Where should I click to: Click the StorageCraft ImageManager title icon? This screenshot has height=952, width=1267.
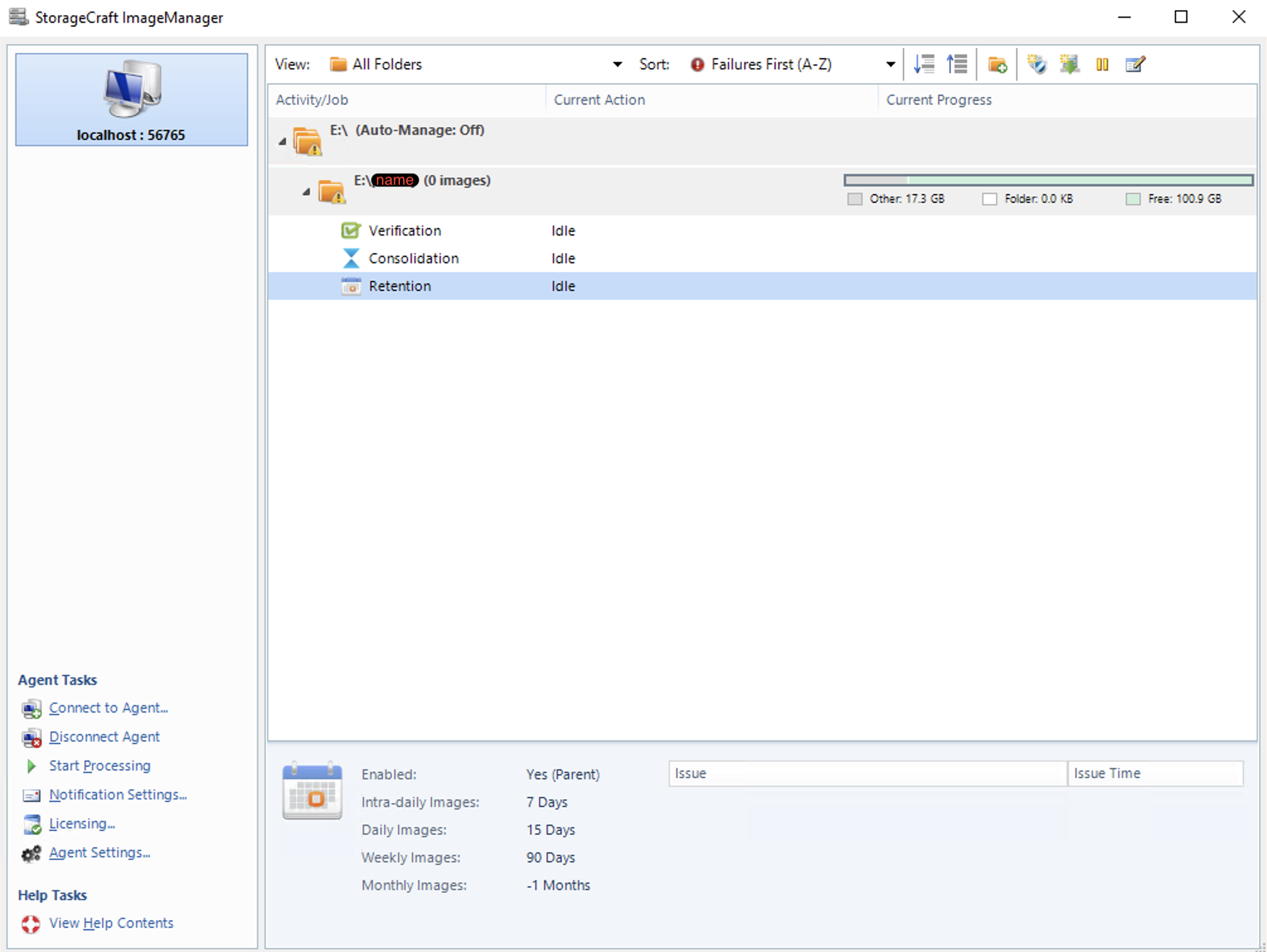[x=19, y=17]
